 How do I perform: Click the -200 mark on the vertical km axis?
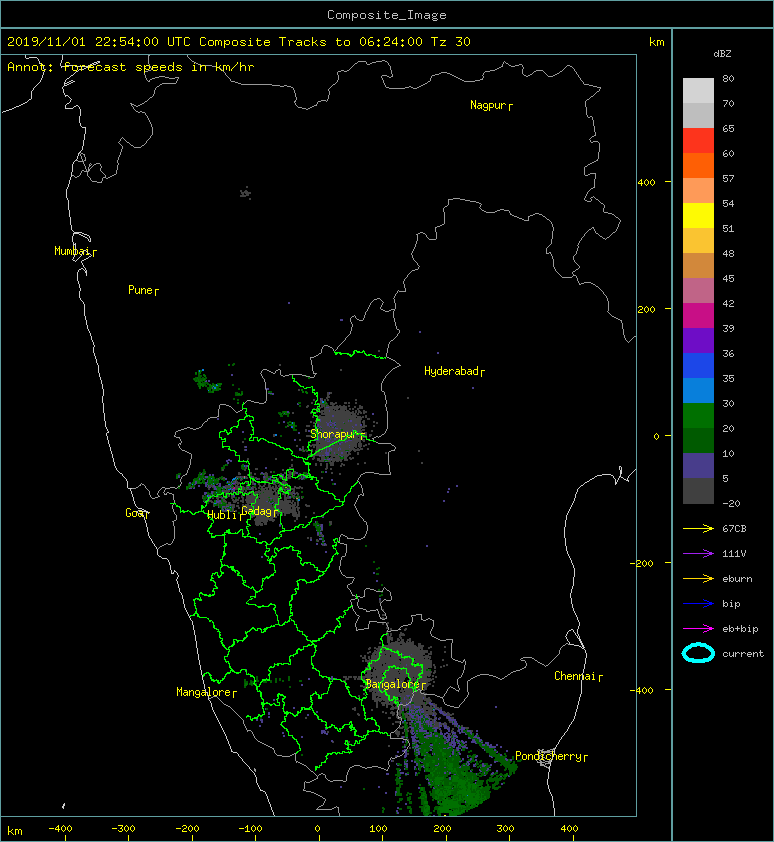pyautogui.click(x=643, y=563)
